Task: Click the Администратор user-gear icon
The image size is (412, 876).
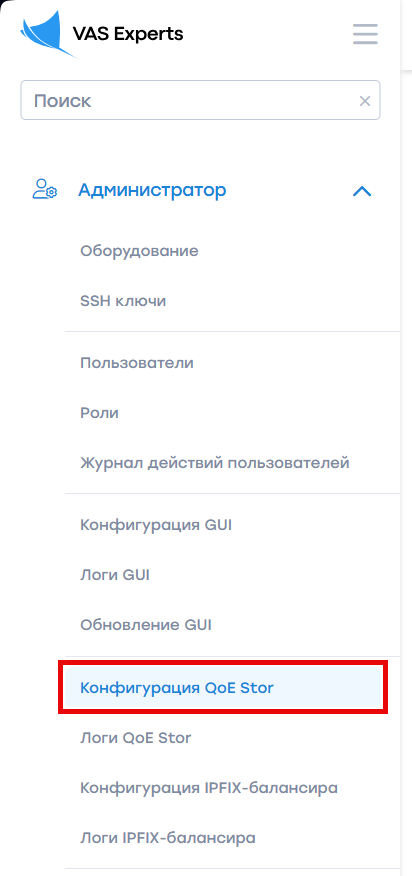Action: coord(45,191)
